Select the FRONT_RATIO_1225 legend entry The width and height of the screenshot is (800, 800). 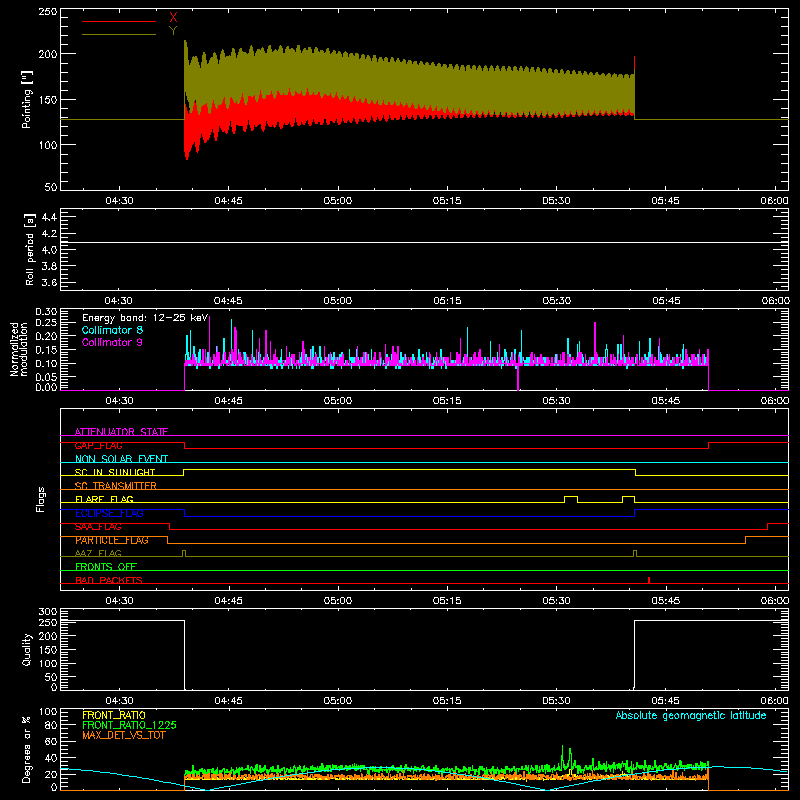pos(130,725)
